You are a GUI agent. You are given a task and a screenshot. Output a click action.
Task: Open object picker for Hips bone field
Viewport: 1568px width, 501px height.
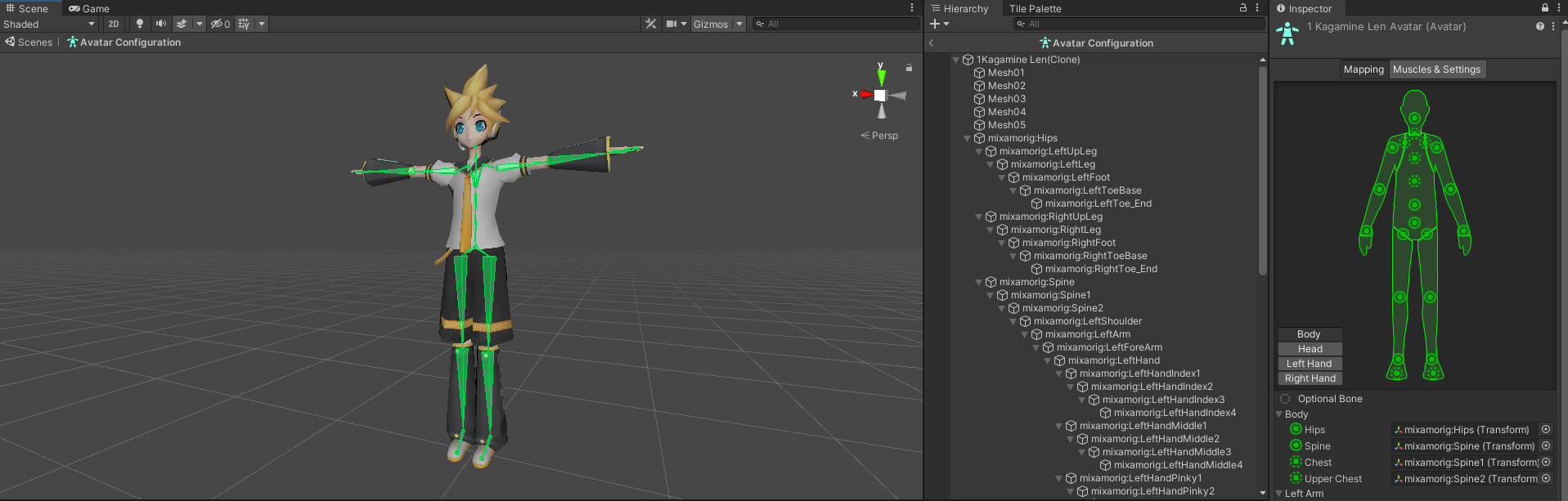(1546, 430)
